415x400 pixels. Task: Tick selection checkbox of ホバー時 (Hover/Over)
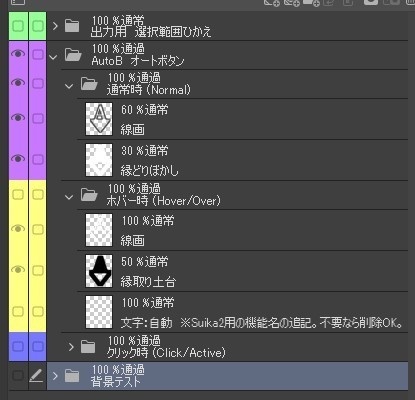coord(38,195)
